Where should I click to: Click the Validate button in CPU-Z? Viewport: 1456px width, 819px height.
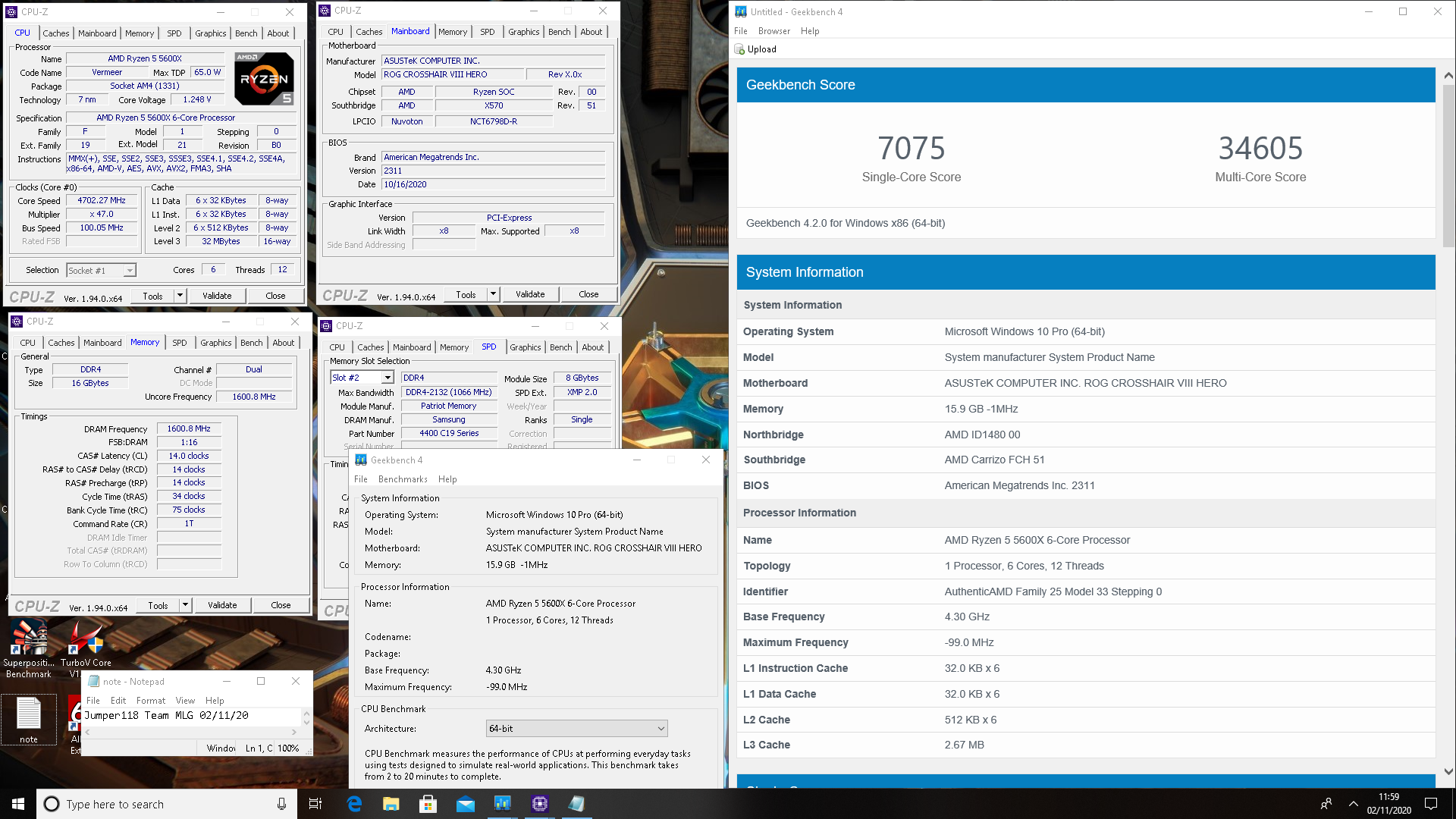tap(216, 295)
